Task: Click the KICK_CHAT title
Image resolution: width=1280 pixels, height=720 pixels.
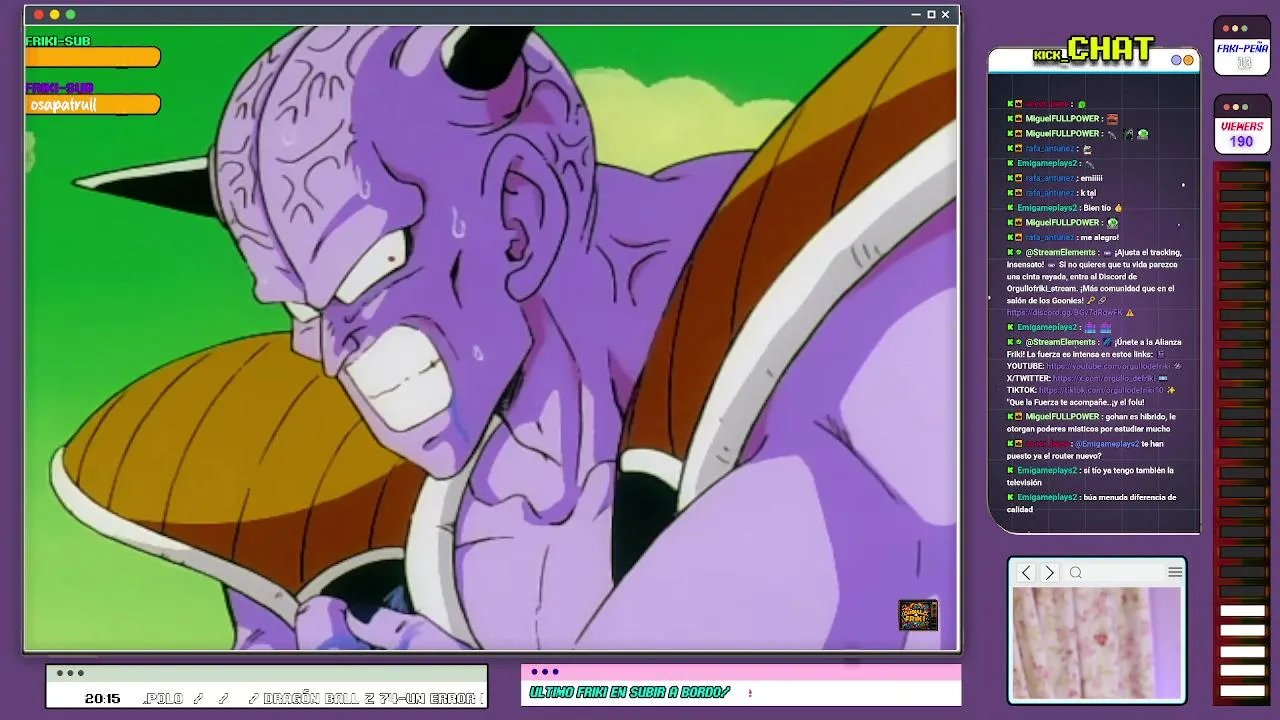Action: click(x=1094, y=49)
